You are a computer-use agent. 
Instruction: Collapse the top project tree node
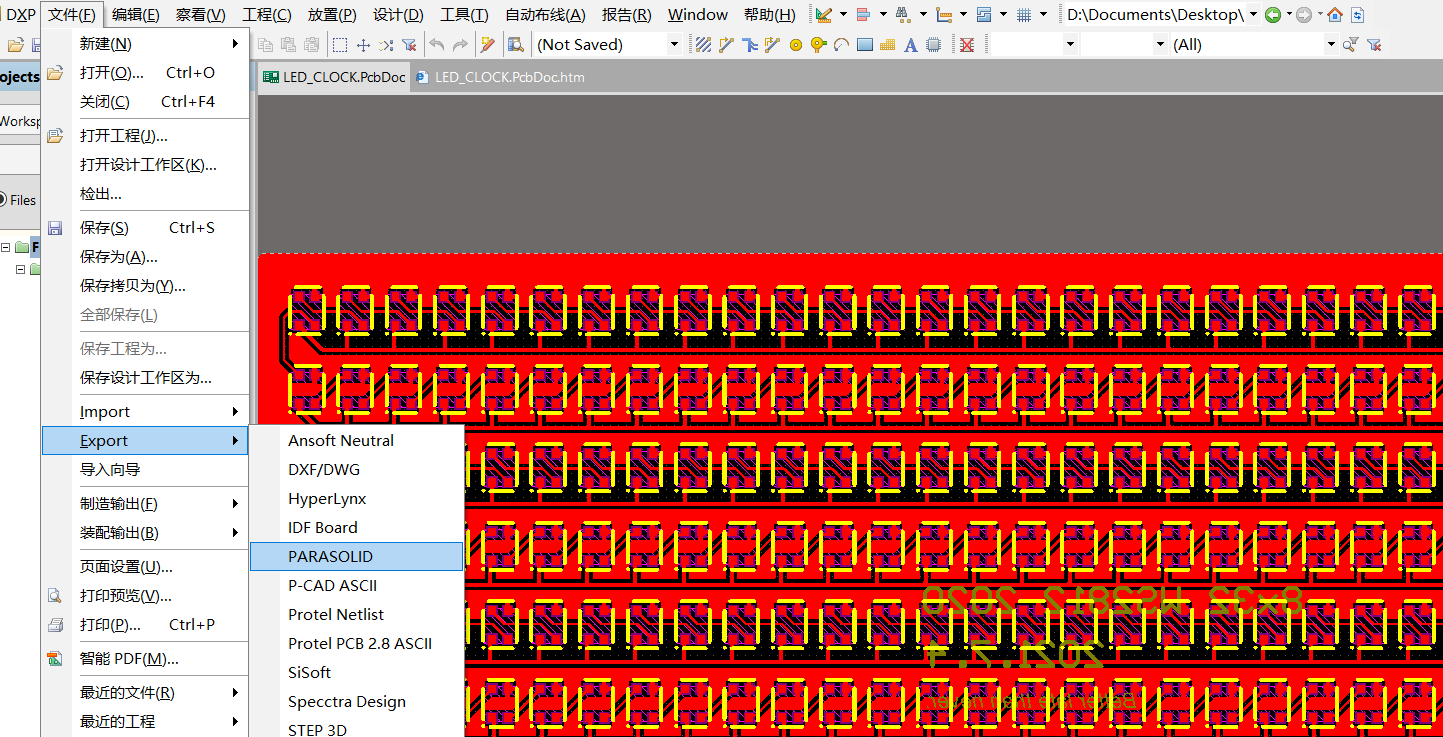5,247
